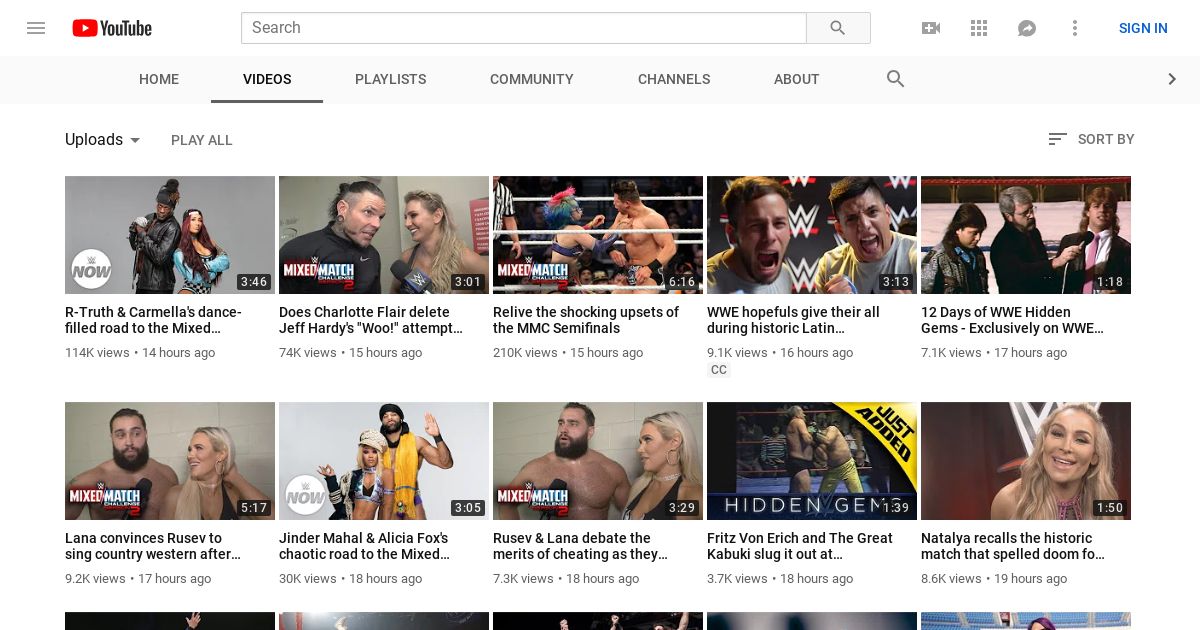Image resolution: width=1200 pixels, height=630 pixels.
Task: Select the Videos tab
Action: click(x=267, y=79)
